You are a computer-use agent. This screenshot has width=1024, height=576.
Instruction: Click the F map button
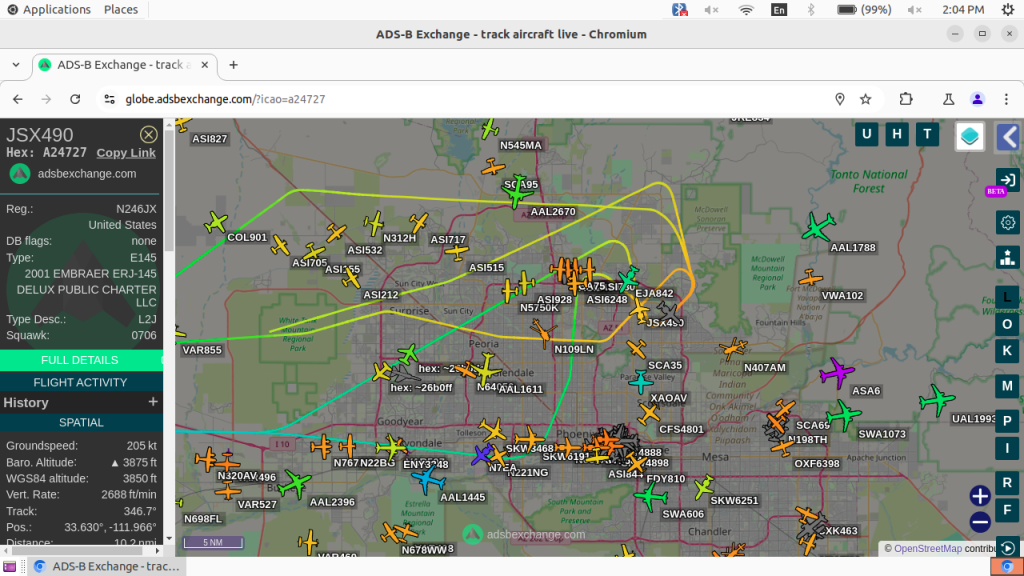click(x=1007, y=510)
